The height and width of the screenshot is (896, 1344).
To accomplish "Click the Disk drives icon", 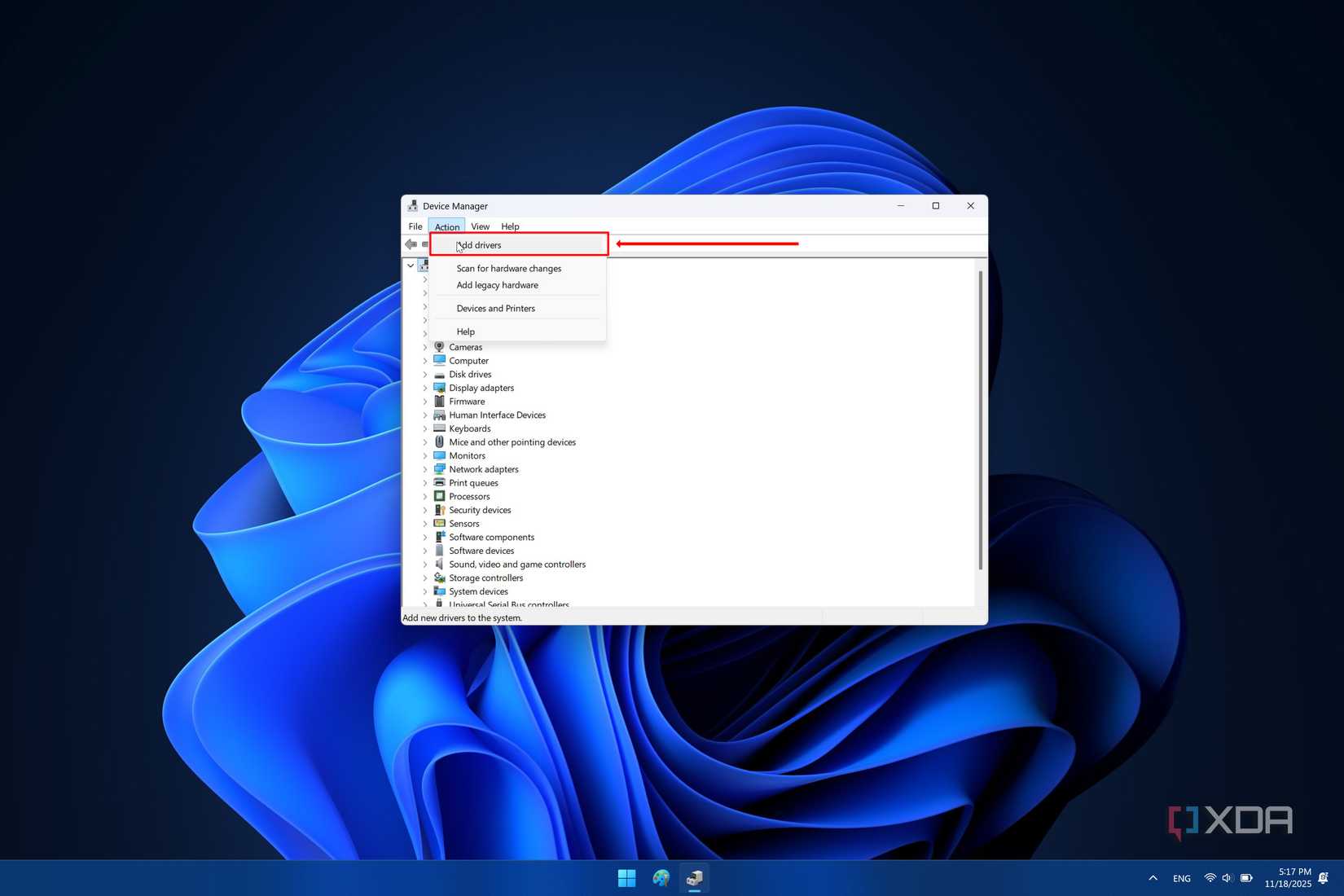I will click(439, 374).
